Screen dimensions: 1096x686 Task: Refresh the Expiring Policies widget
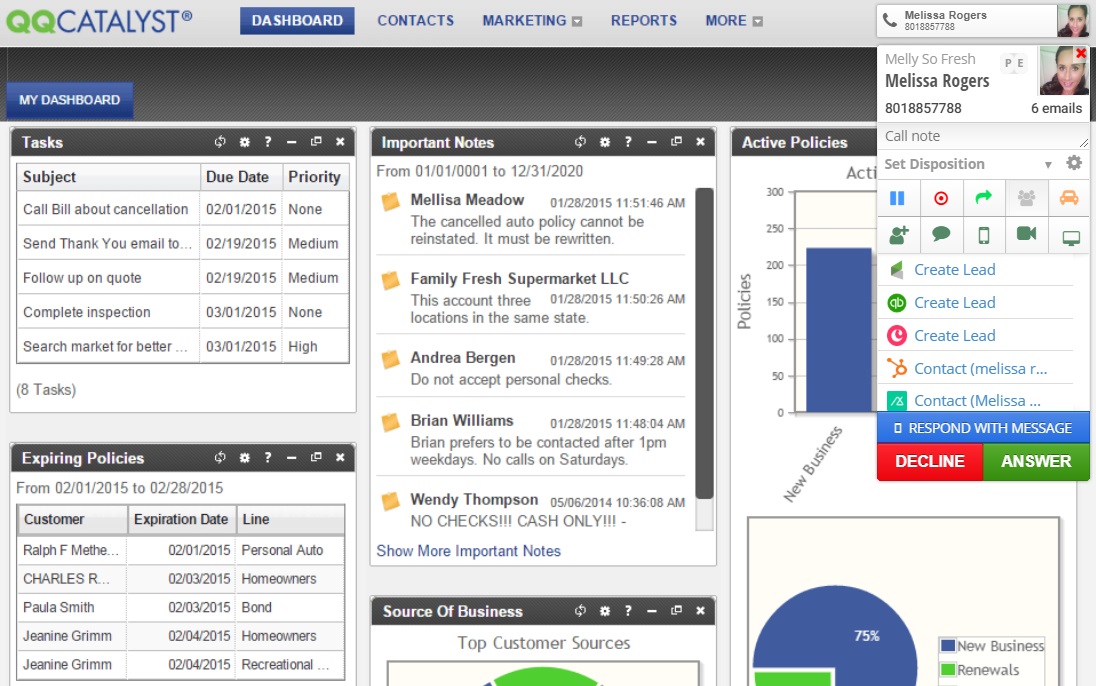[220, 457]
